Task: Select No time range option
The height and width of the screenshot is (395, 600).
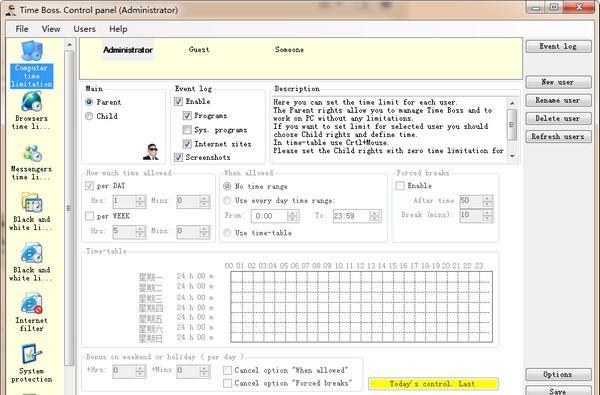Action: pos(227,186)
